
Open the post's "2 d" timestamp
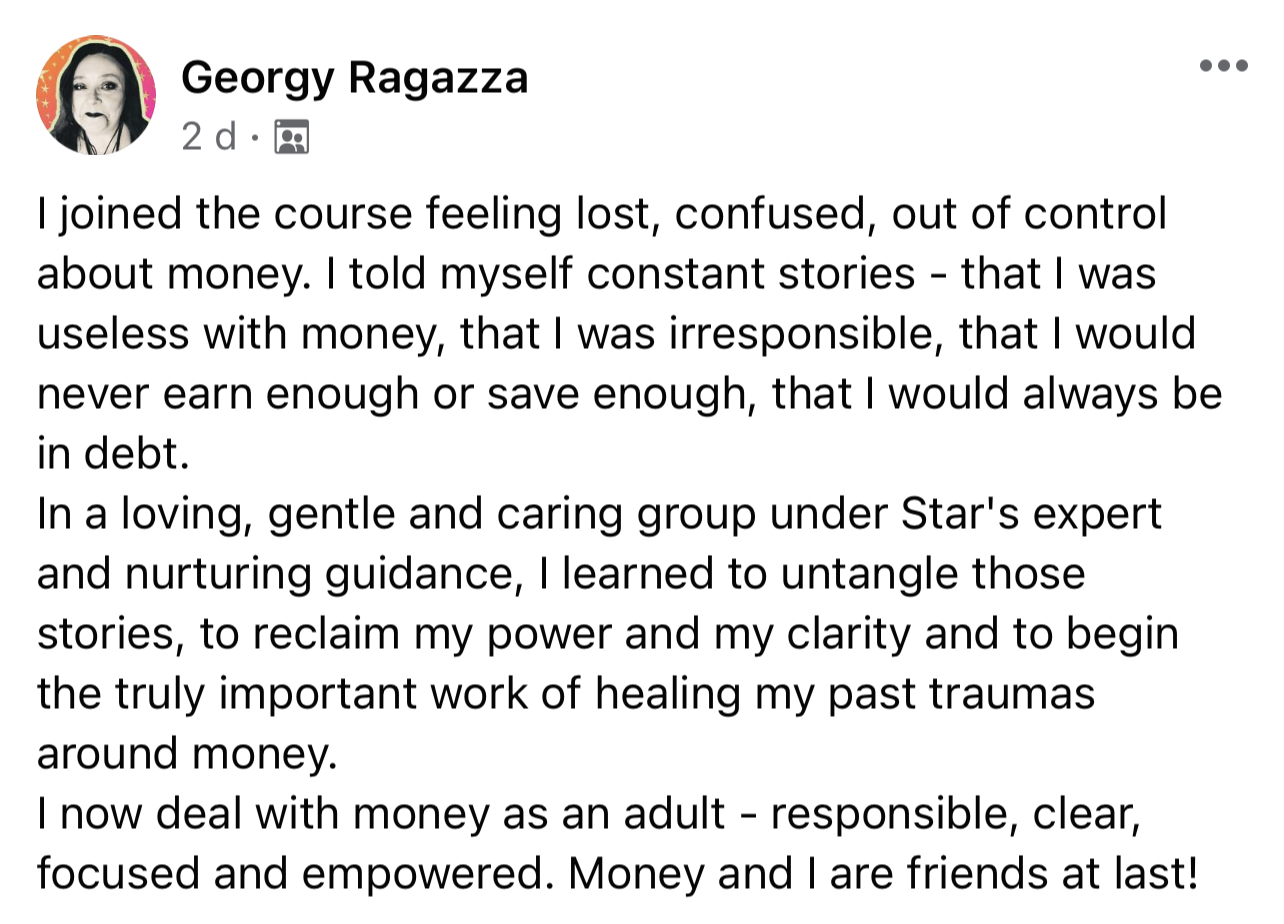point(209,136)
